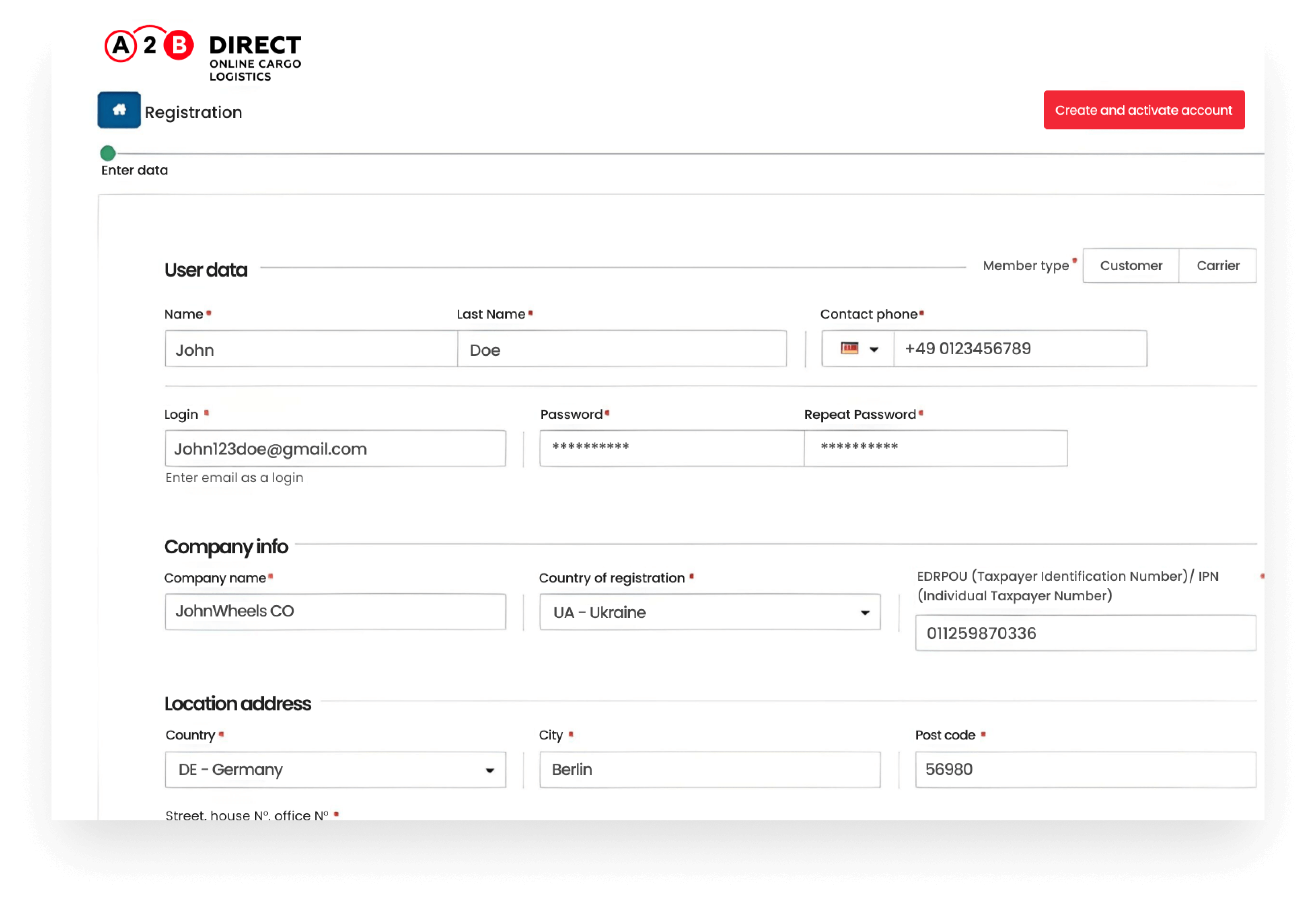The width and height of the screenshot is (1316, 904).
Task: Click the 'Enter email as a login' hint
Action: (x=234, y=478)
